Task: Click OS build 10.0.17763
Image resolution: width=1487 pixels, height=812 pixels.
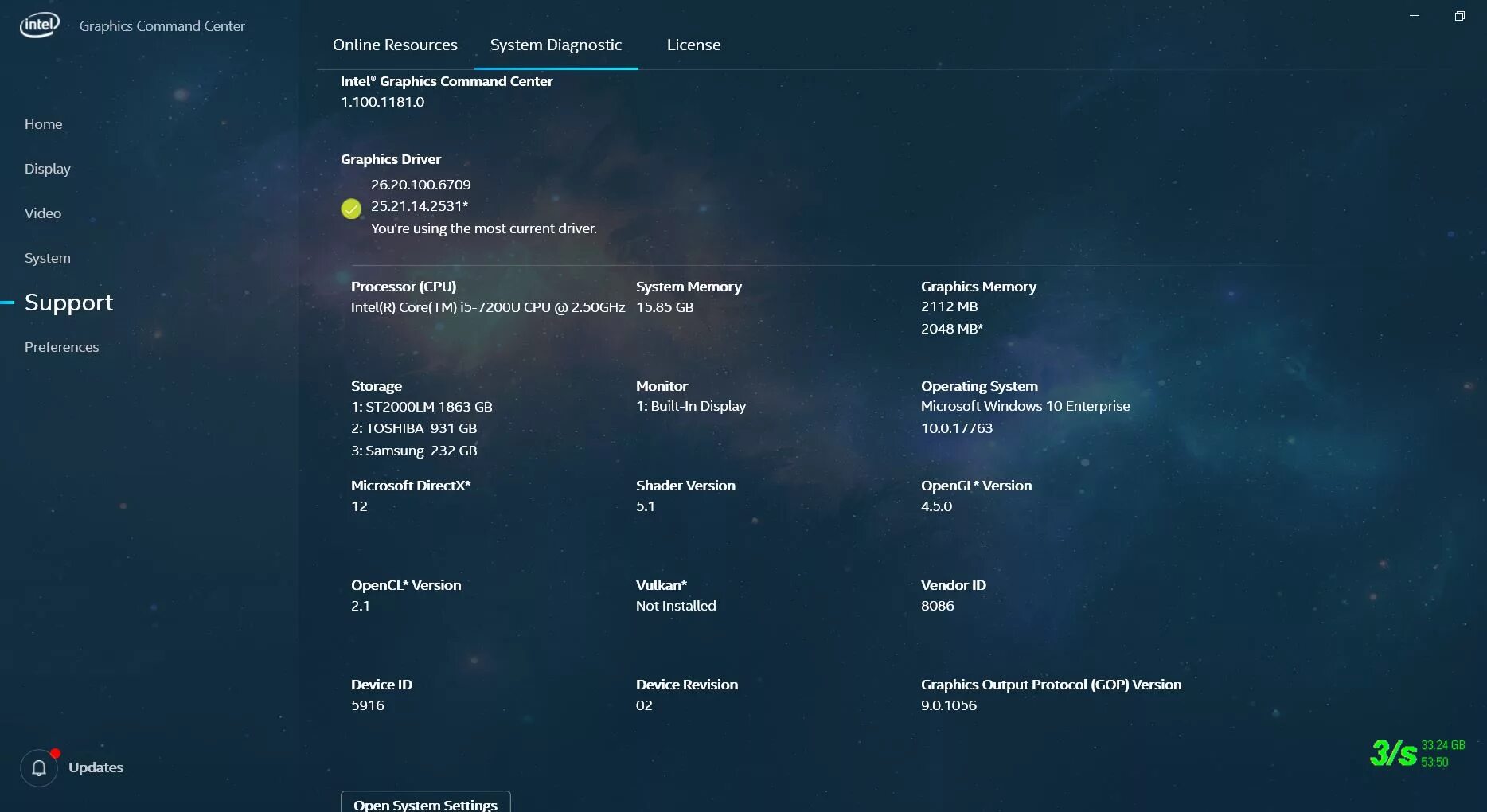Action: 957,428
